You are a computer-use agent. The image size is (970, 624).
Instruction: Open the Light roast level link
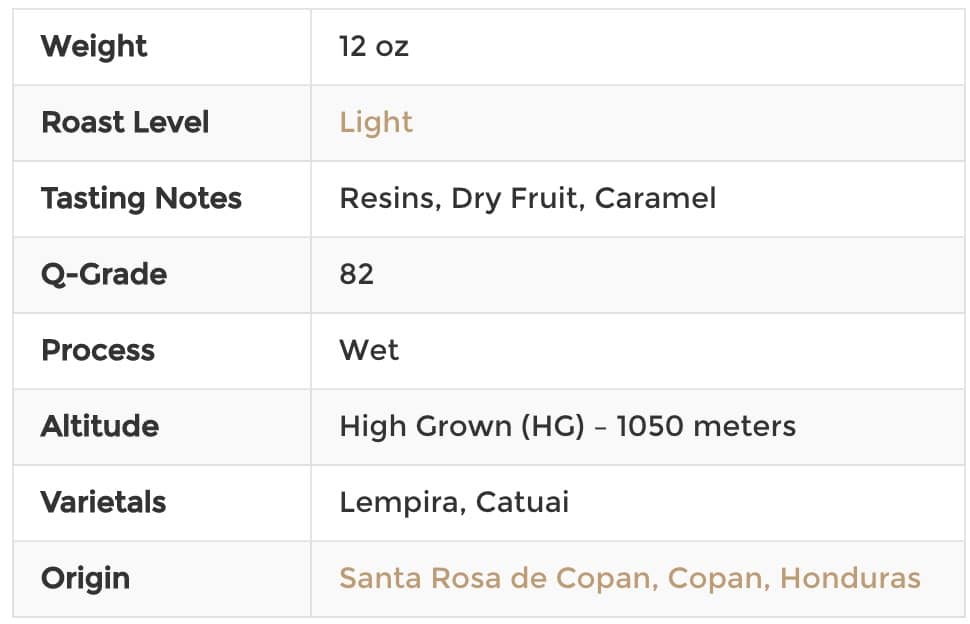pyautogui.click(x=376, y=122)
